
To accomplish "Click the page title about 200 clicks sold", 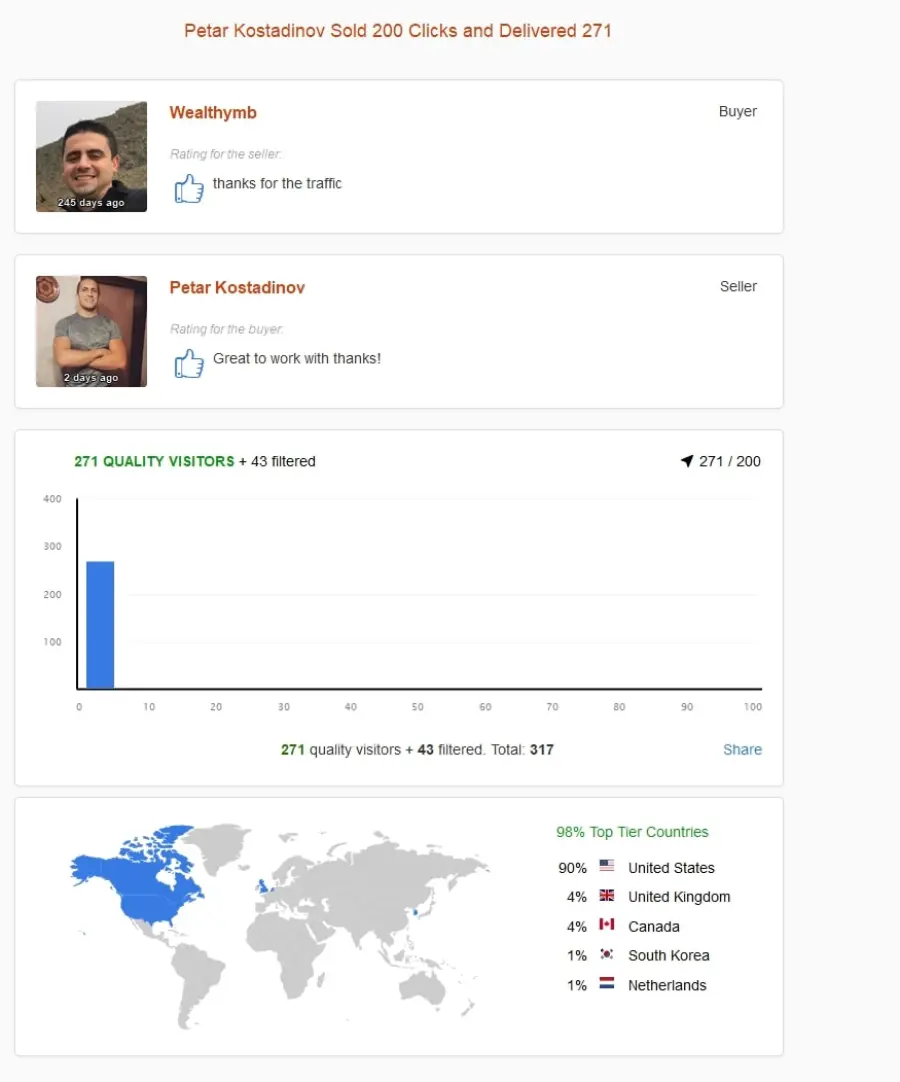I will (398, 31).
